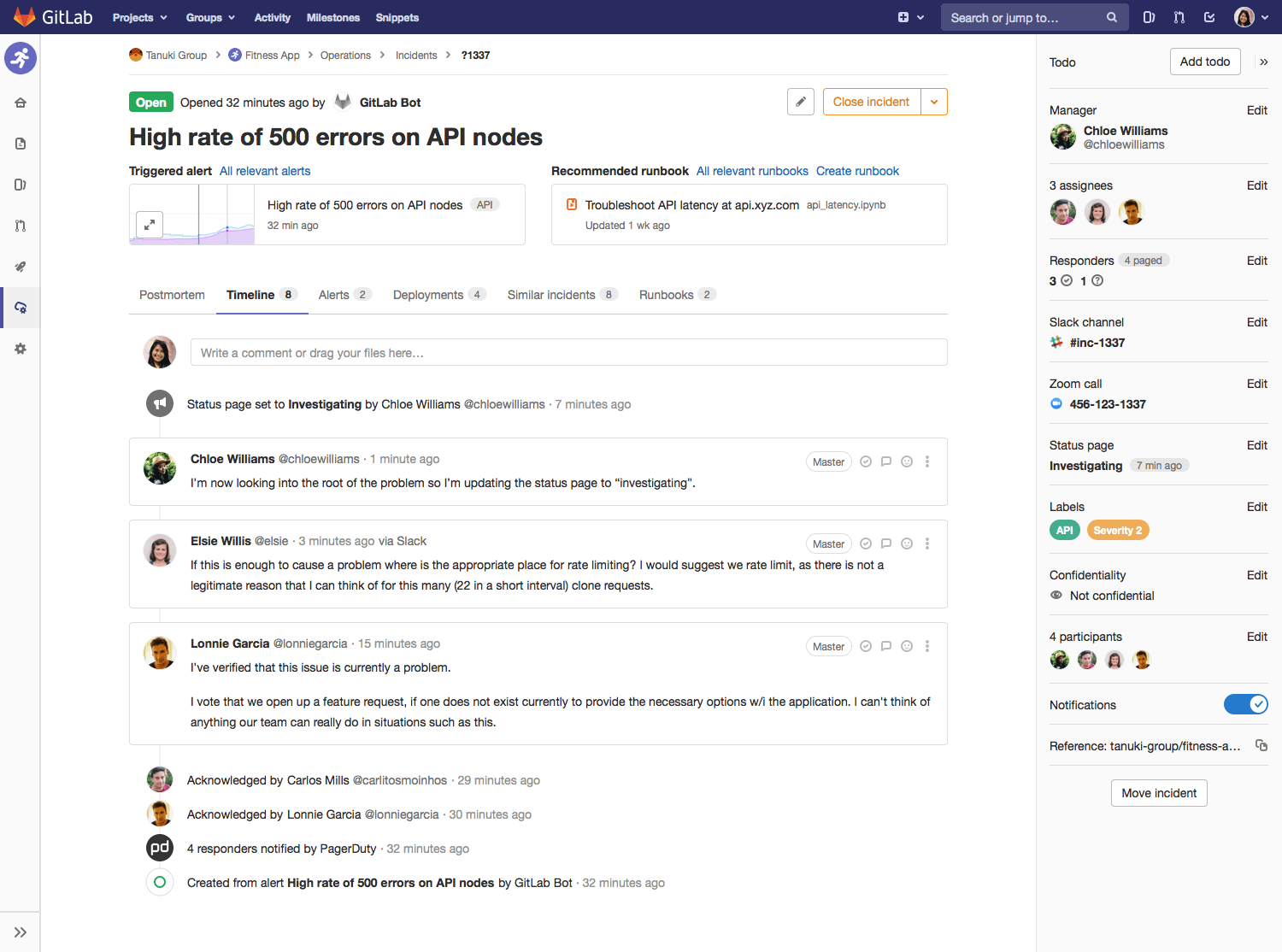Expand the Projects menu in navbar
1282x952 pixels.
tap(139, 17)
